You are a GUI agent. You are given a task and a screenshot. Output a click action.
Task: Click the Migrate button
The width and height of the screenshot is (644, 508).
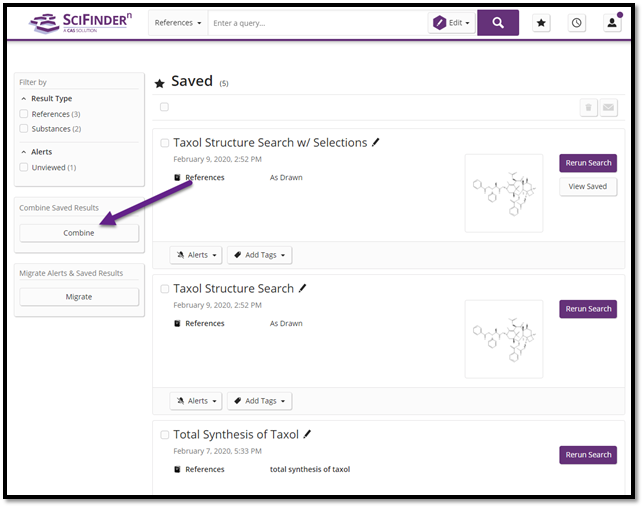click(79, 297)
